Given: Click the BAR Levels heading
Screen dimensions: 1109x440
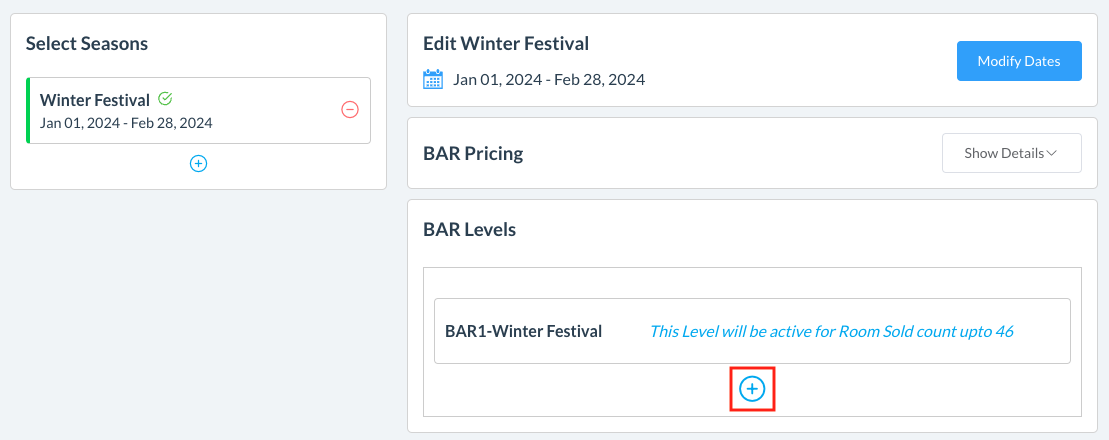Looking at the screenshot, I should 469,229.
